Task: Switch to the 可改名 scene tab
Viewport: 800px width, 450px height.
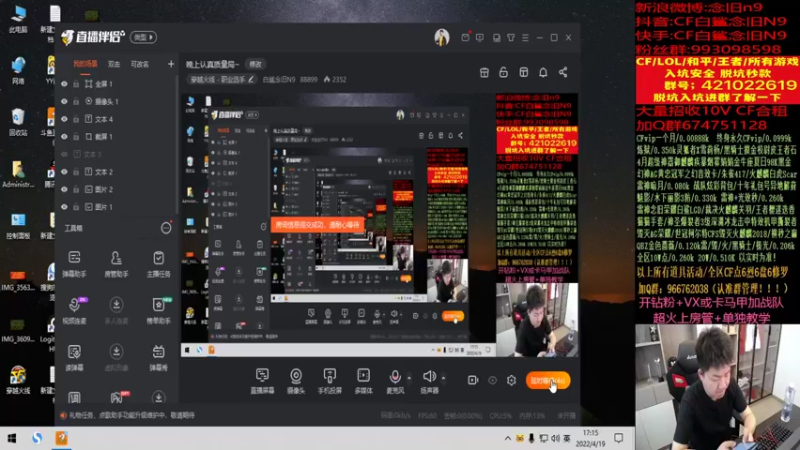Action: point(140,64)
